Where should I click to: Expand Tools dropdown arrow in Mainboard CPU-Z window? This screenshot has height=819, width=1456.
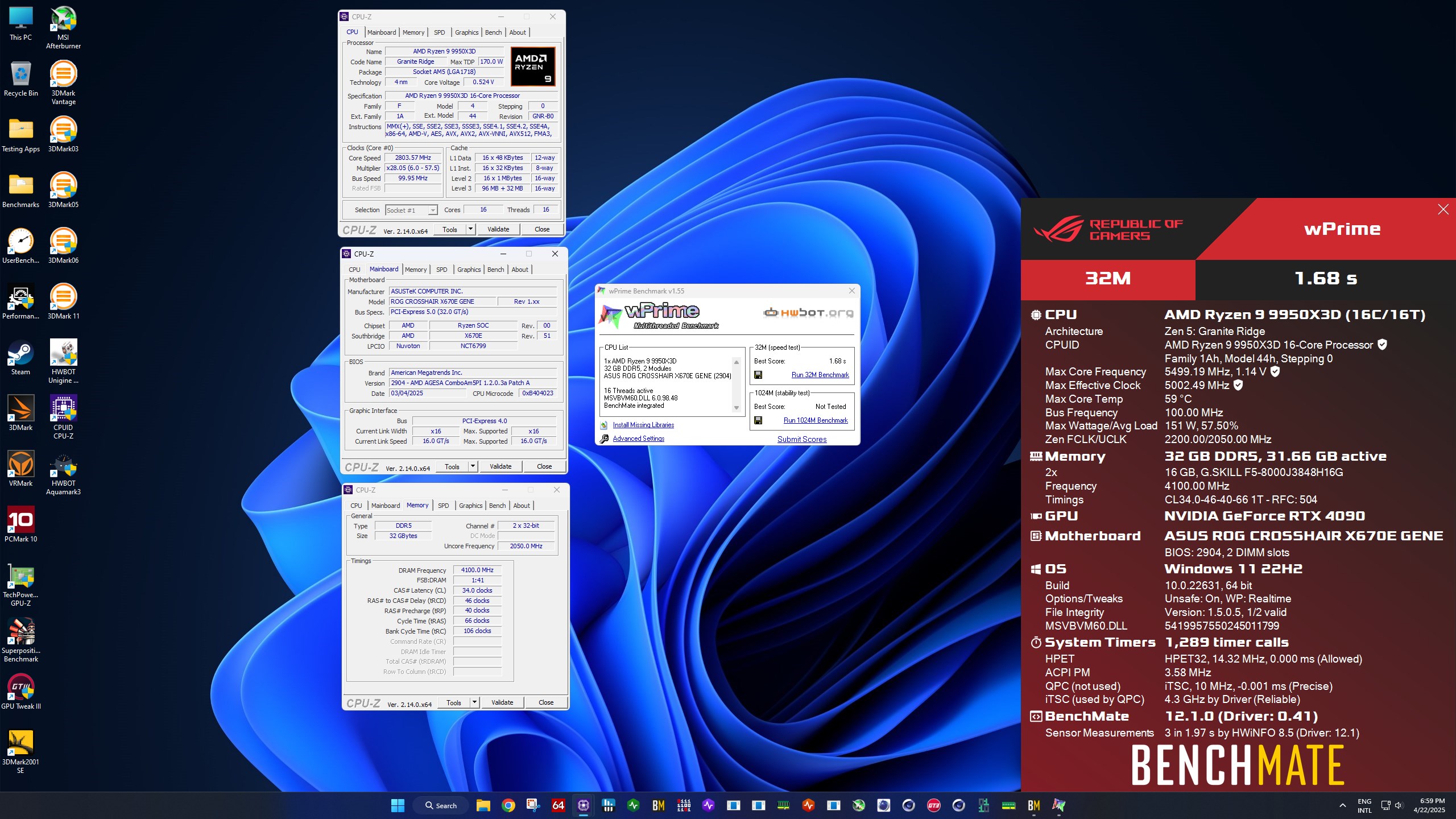[473, 466]
